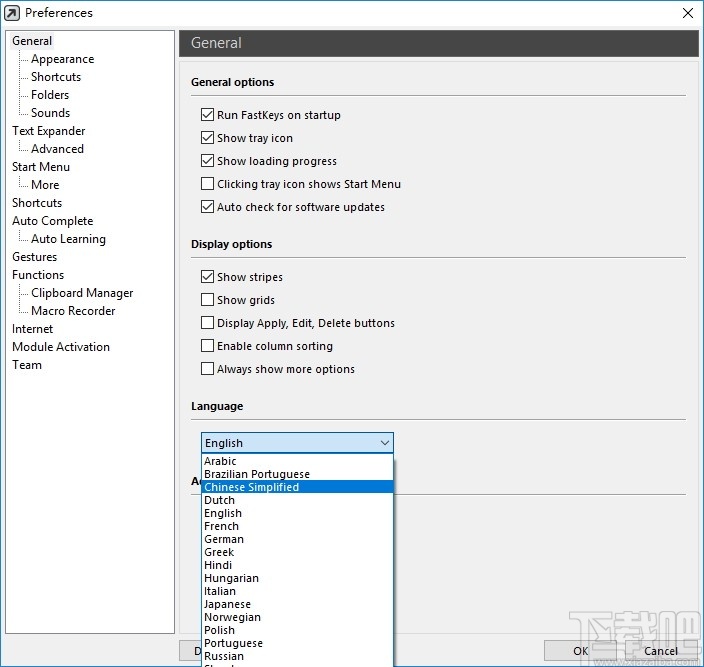704x667 pixels.
Task: Open Module Activation page
Action: coord(61,347)
